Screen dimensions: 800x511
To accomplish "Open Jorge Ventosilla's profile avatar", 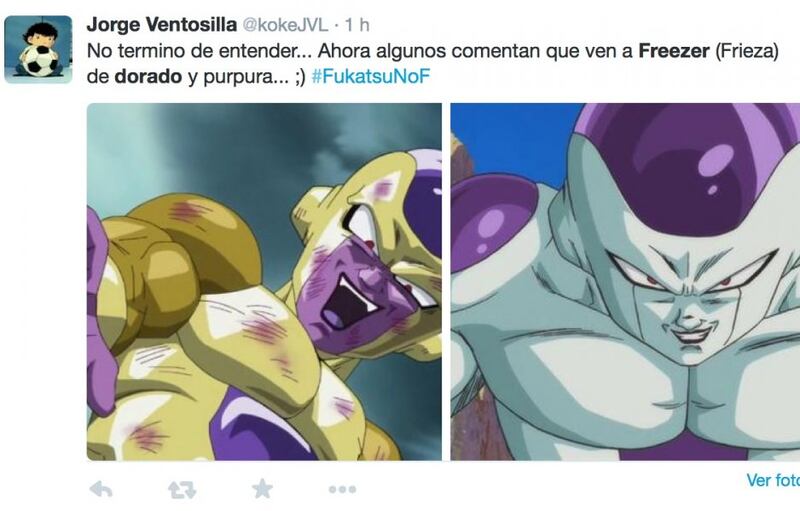I will click(38, 49).
